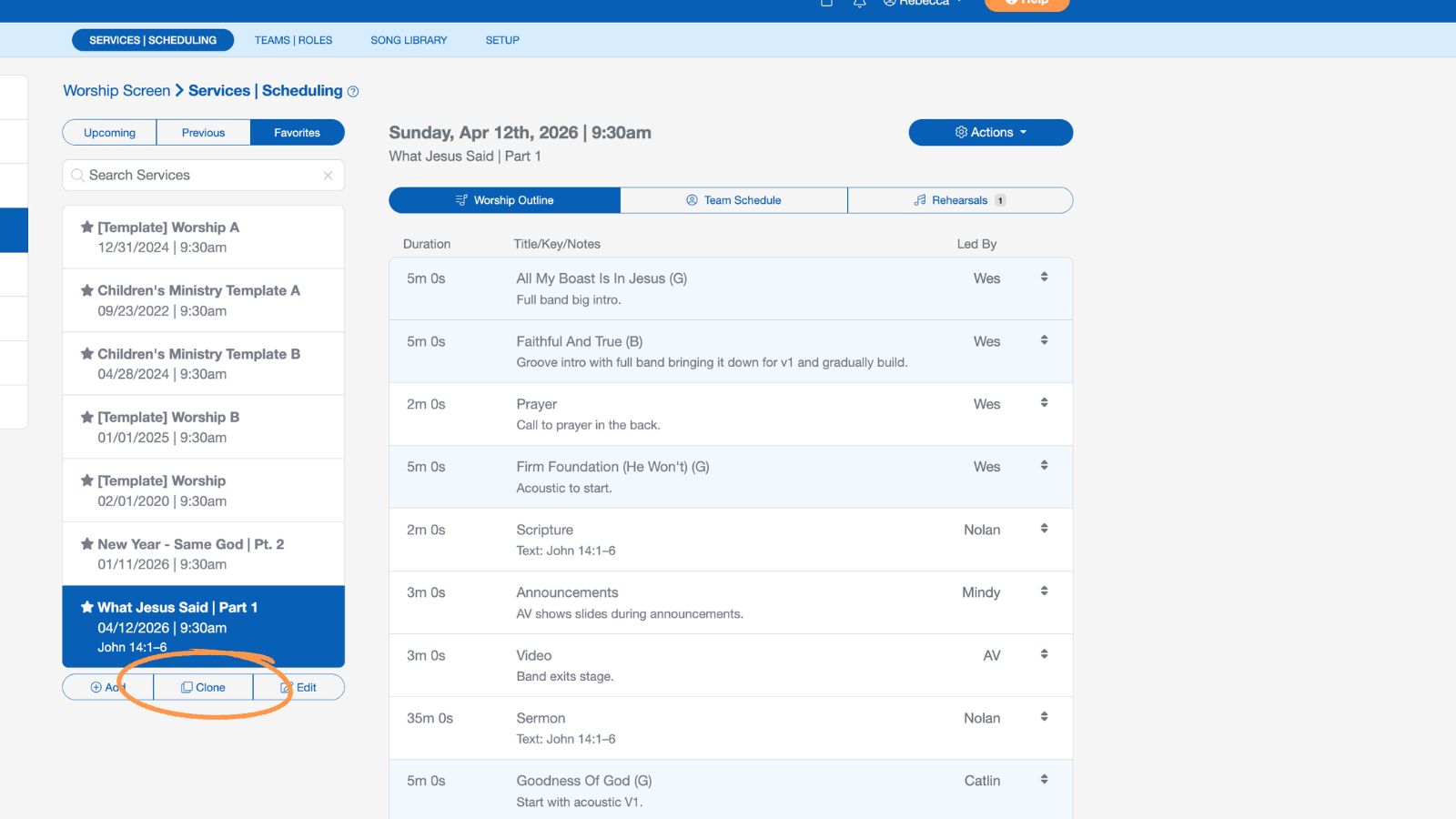This screenshot has width=1456, height=819.
Task: Click the reorder handle for Prayer row
Action: (1044, 402)
